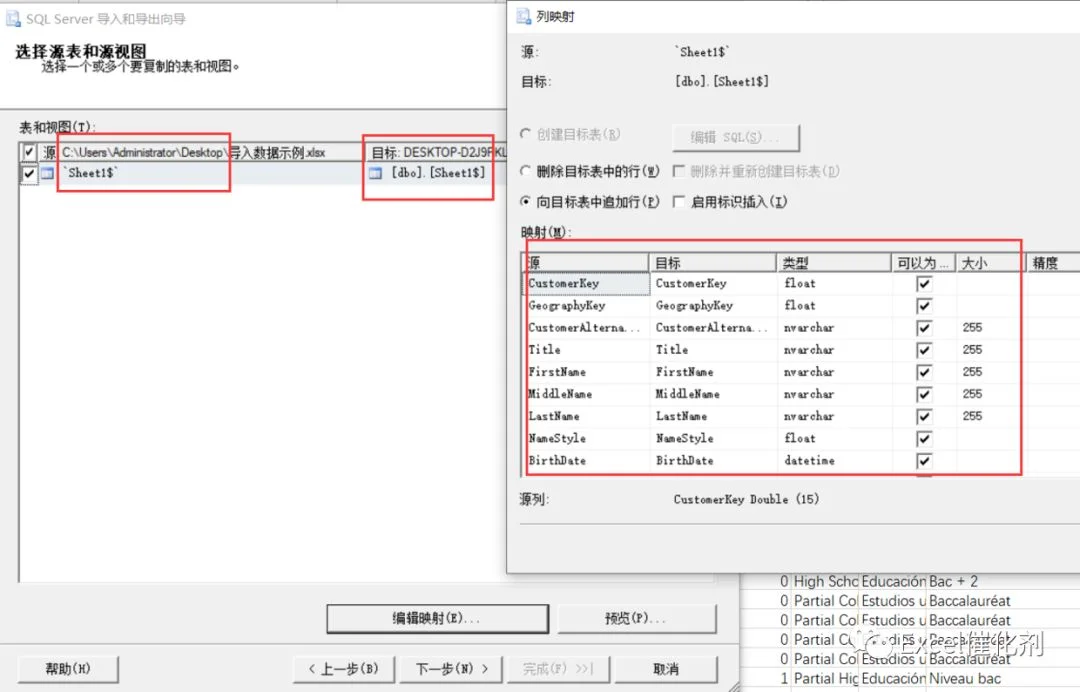
Task: Click the 255 size cell for Title row
Action: click(990, 350)
